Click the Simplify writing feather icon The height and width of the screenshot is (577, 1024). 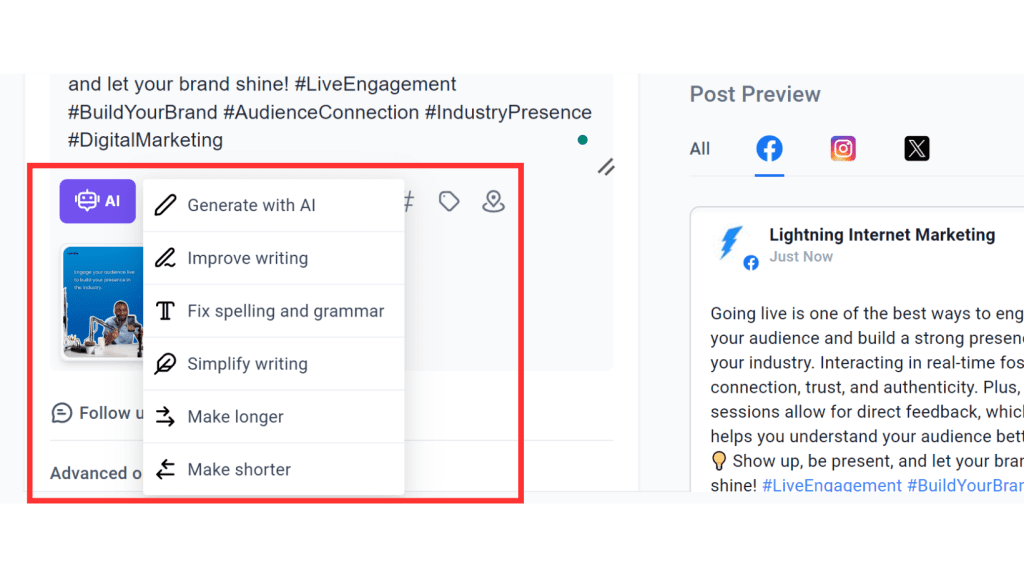[x=164, y=364]
